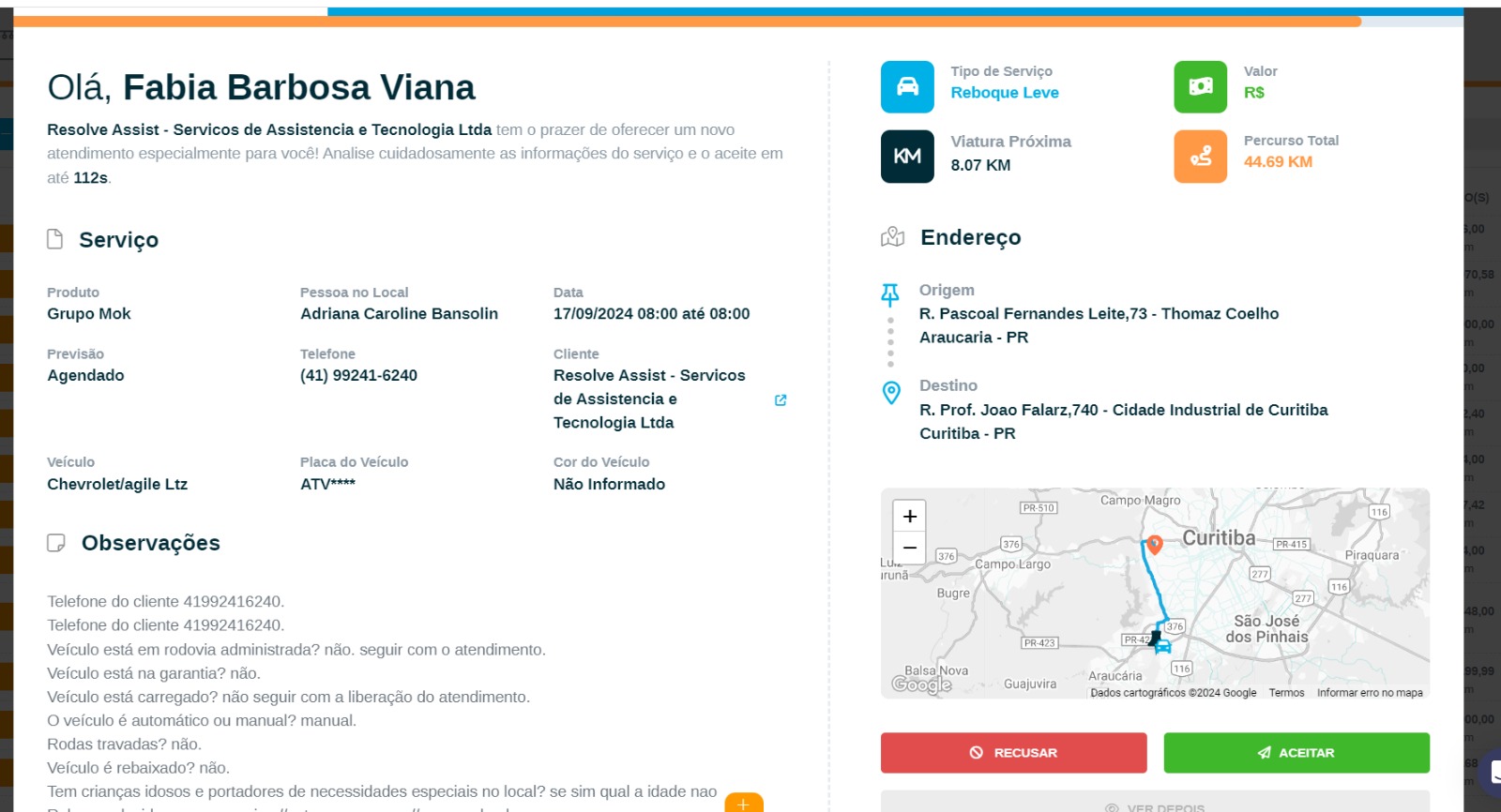Click the note icon beside Observações heading
1501x812 pixels.
(56, 543)
